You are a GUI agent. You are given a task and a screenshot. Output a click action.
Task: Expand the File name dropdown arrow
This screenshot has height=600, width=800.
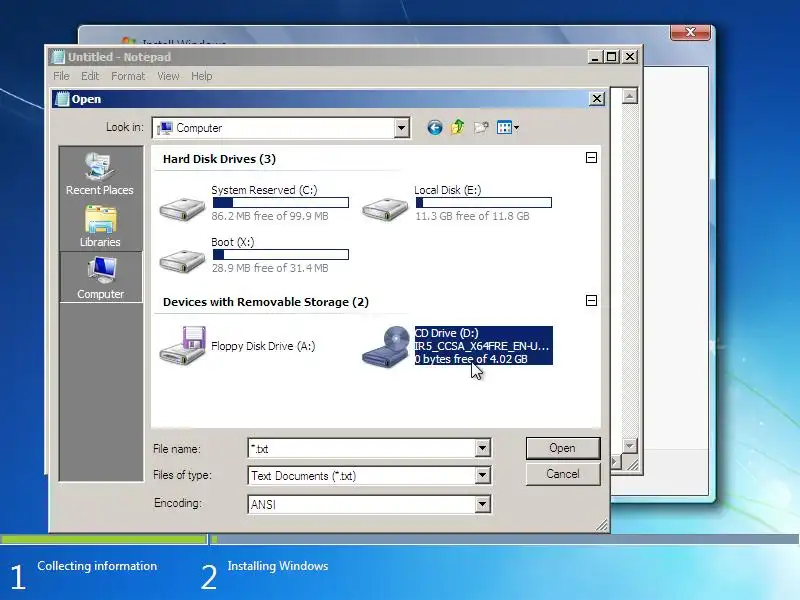click(482, 448)
